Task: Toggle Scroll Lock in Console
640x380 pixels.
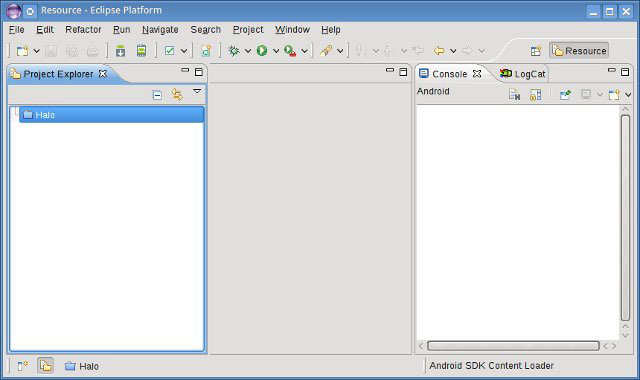Action: coord(536,95)
